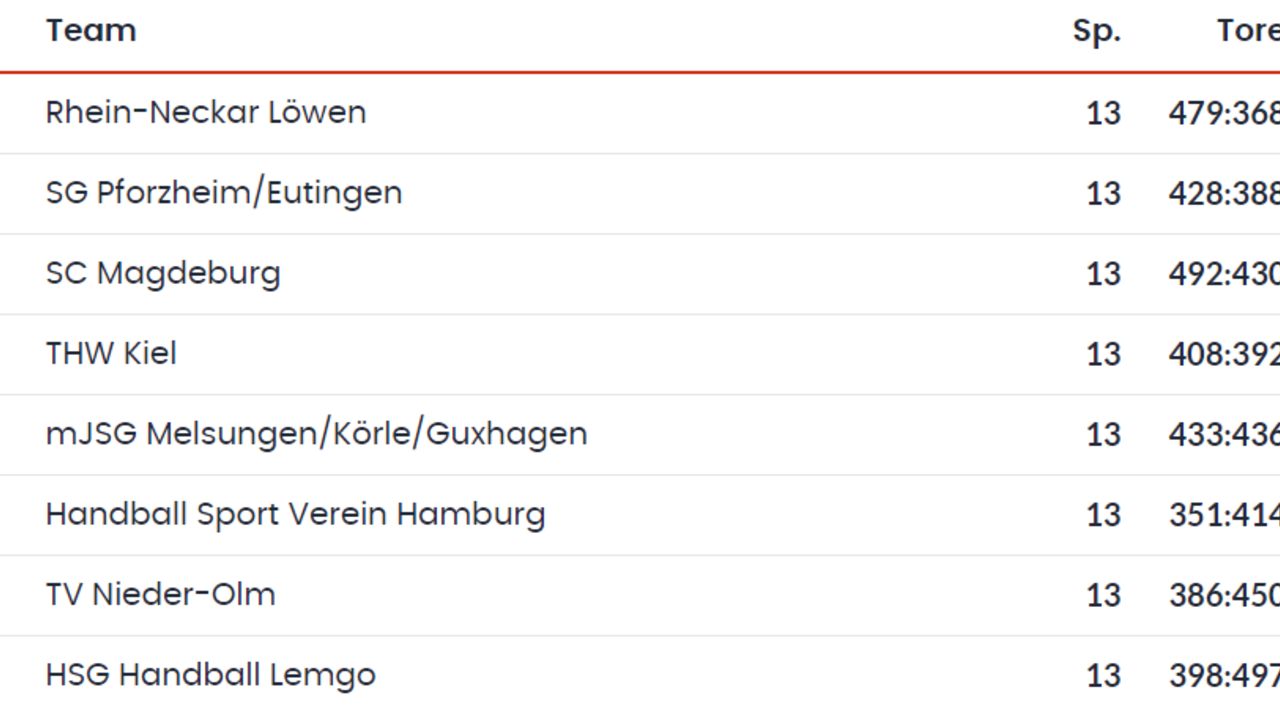This screenshot has width=1280, height=720.
Task: Sort by the Sp. column header
Action: (1097, 31)
